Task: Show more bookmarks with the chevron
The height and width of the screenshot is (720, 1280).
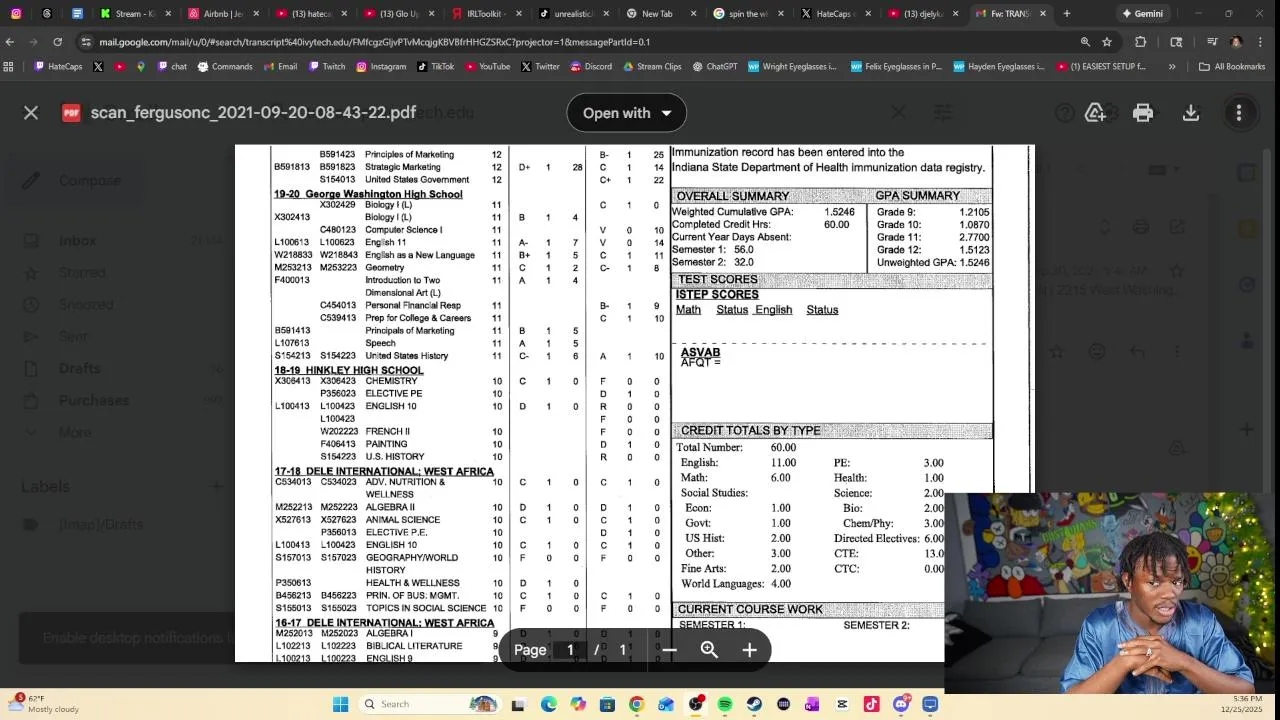Action: click(x=1172, y=67)
